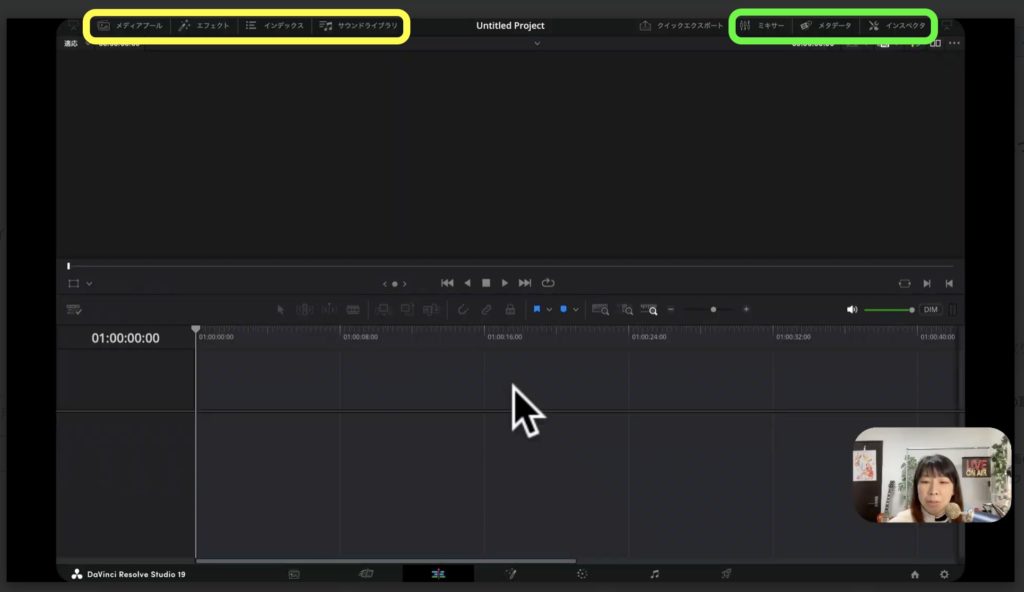Switch to the Deliver page rocket icon

coord(727,574)
